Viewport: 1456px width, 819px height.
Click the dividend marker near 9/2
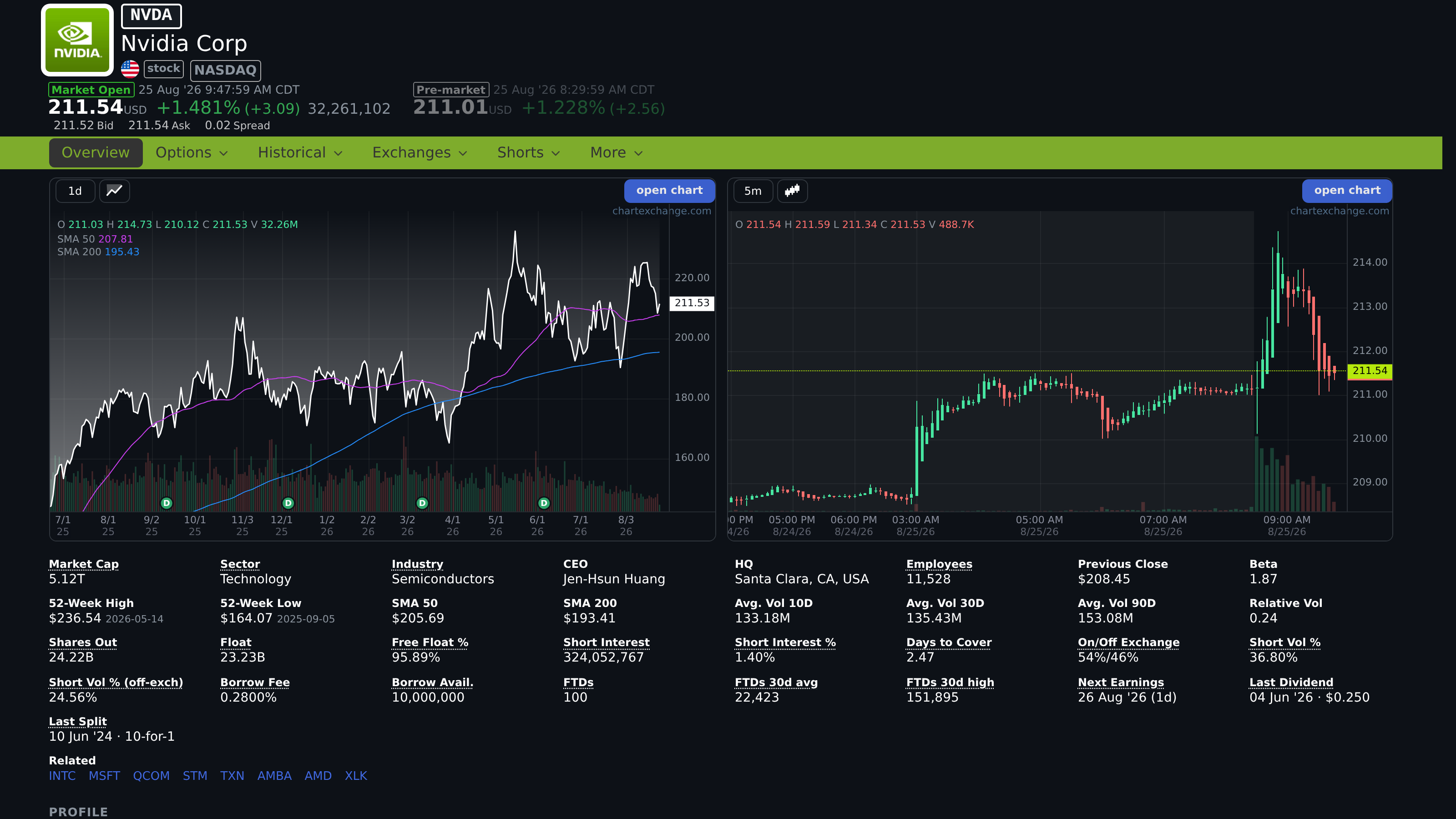(x=166, y=503)
